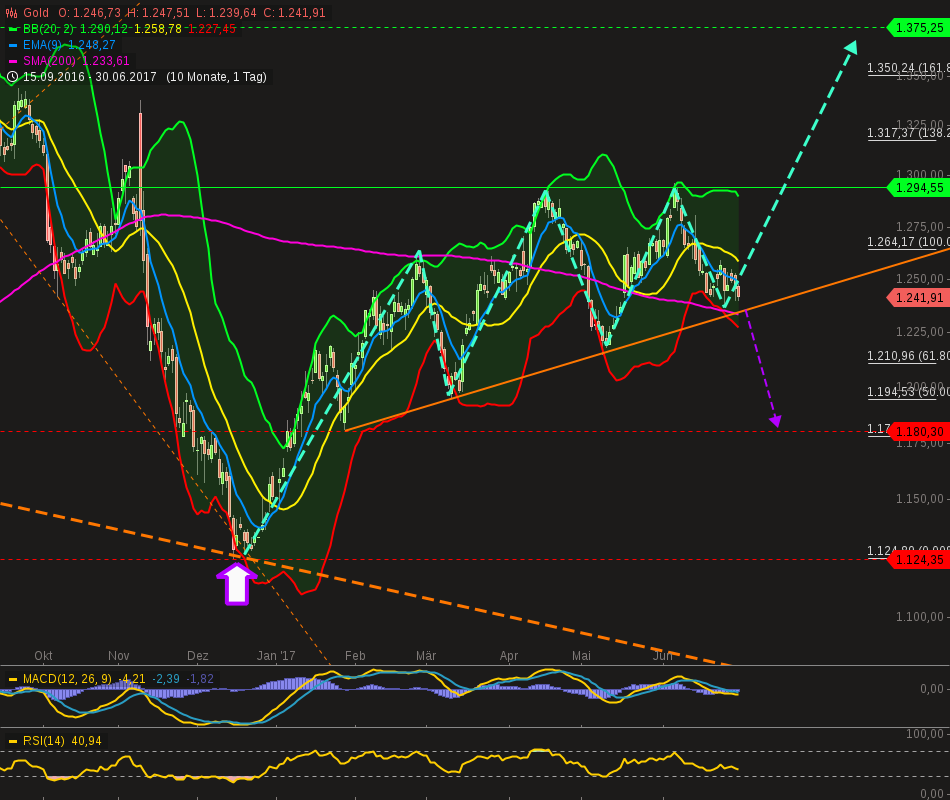Screen dimensions: 950x800
Task: Click the magenta SMA(200) legend marker
Action: point(13,61)
